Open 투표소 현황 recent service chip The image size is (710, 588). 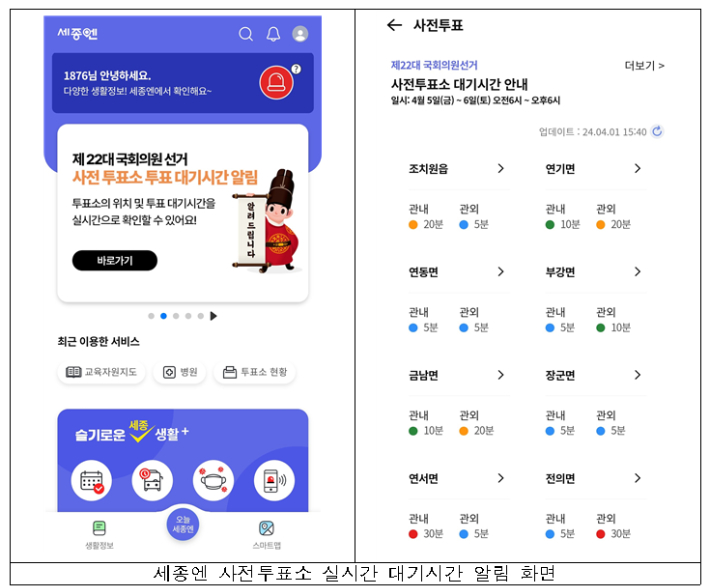point(254,372)
